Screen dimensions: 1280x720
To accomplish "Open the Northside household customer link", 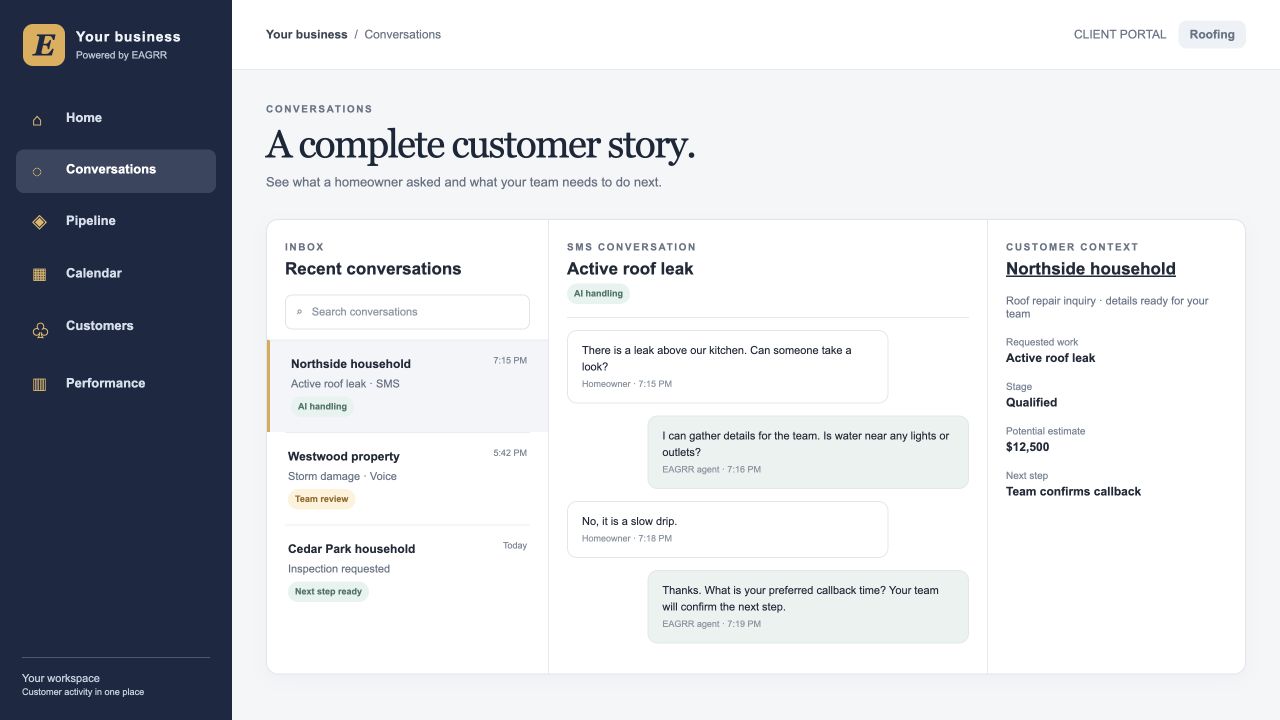I will [1091, 269].
